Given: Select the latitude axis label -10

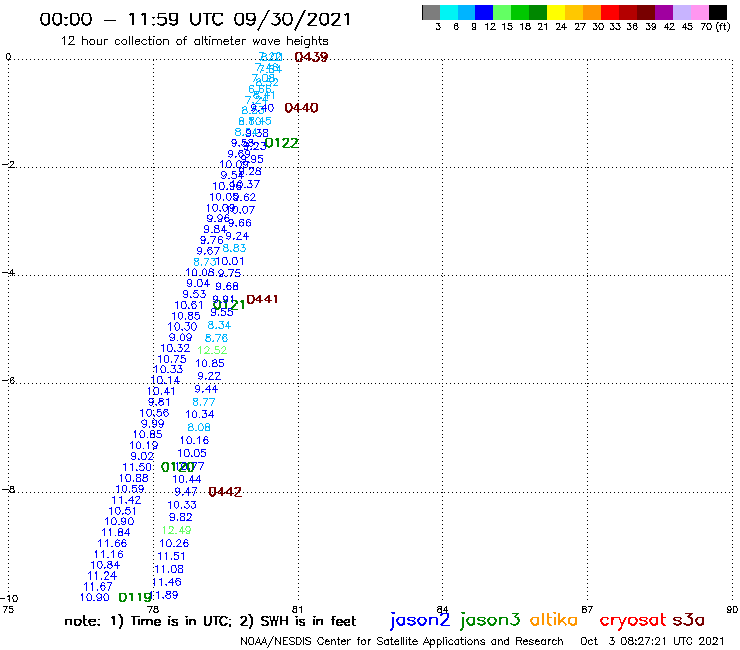Looking at the screenshot, I should 9,599.
